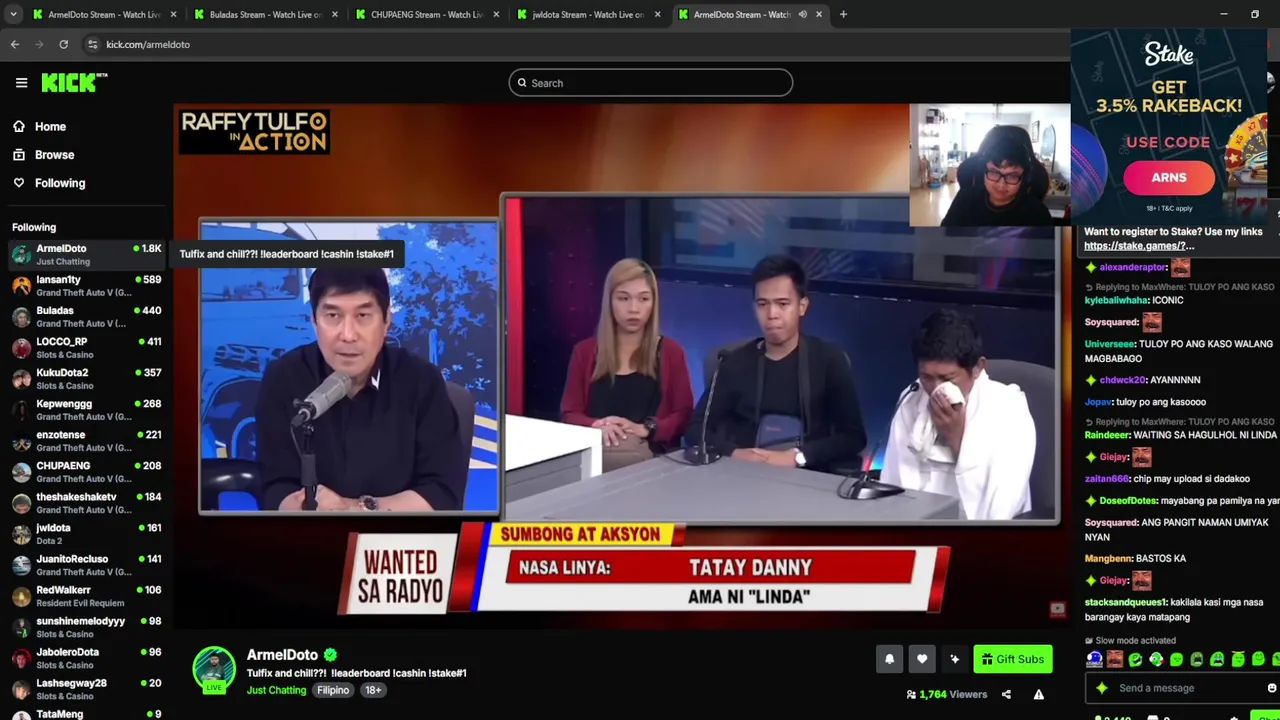
Task: Switch to the CHUPAENG Stream tab
Action: pos(428,14)
